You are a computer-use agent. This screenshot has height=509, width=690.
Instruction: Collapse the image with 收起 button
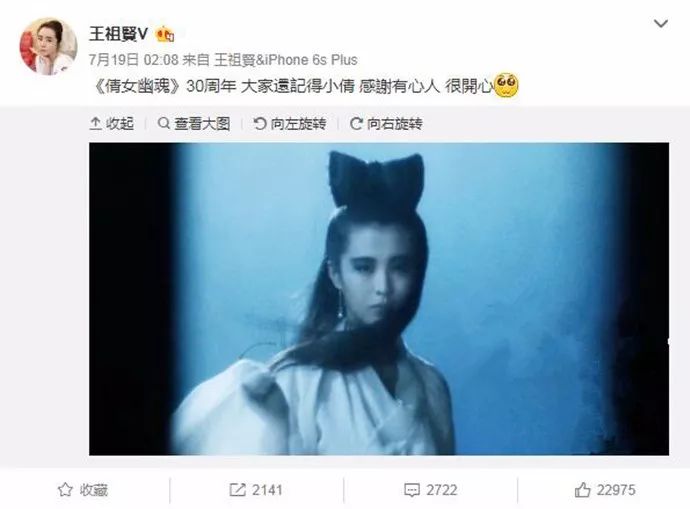coord(112,124)
